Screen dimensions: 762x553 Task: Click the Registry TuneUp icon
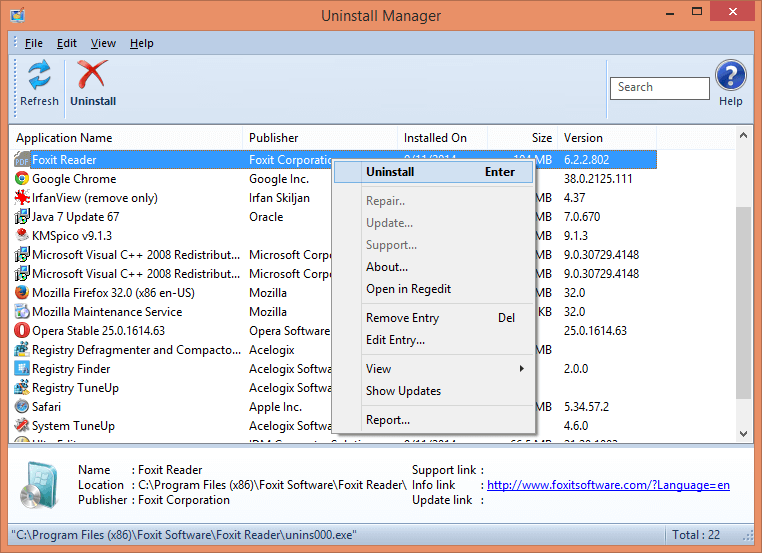[22, 387]
